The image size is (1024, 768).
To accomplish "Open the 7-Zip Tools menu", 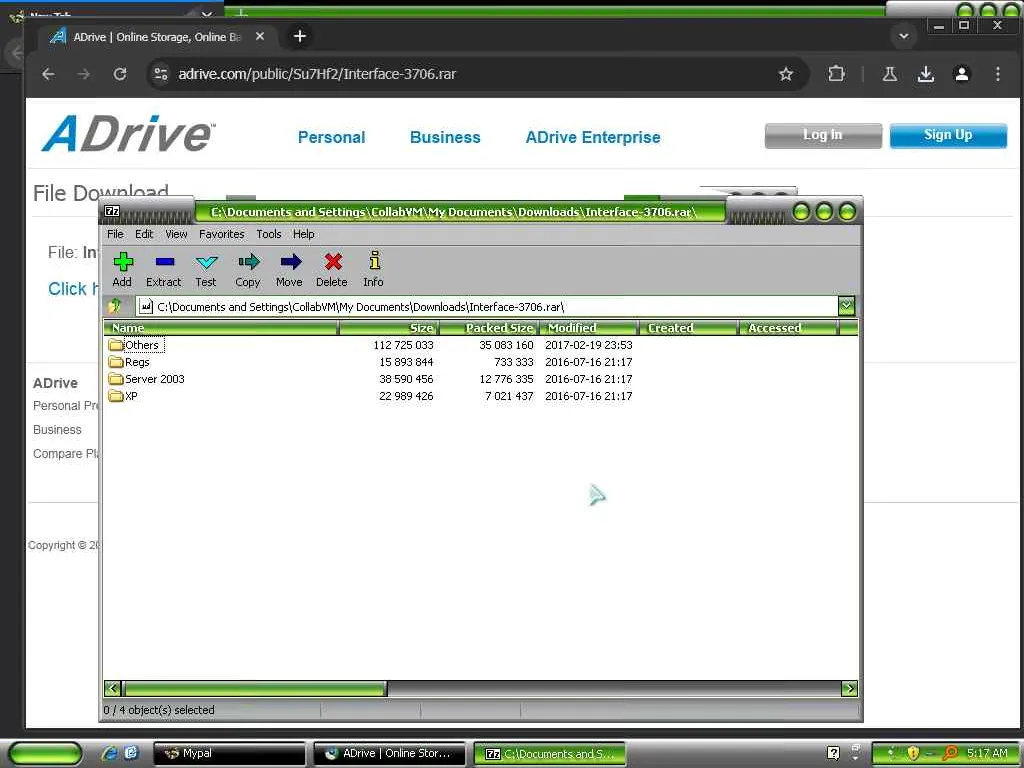I will point(268,234).
